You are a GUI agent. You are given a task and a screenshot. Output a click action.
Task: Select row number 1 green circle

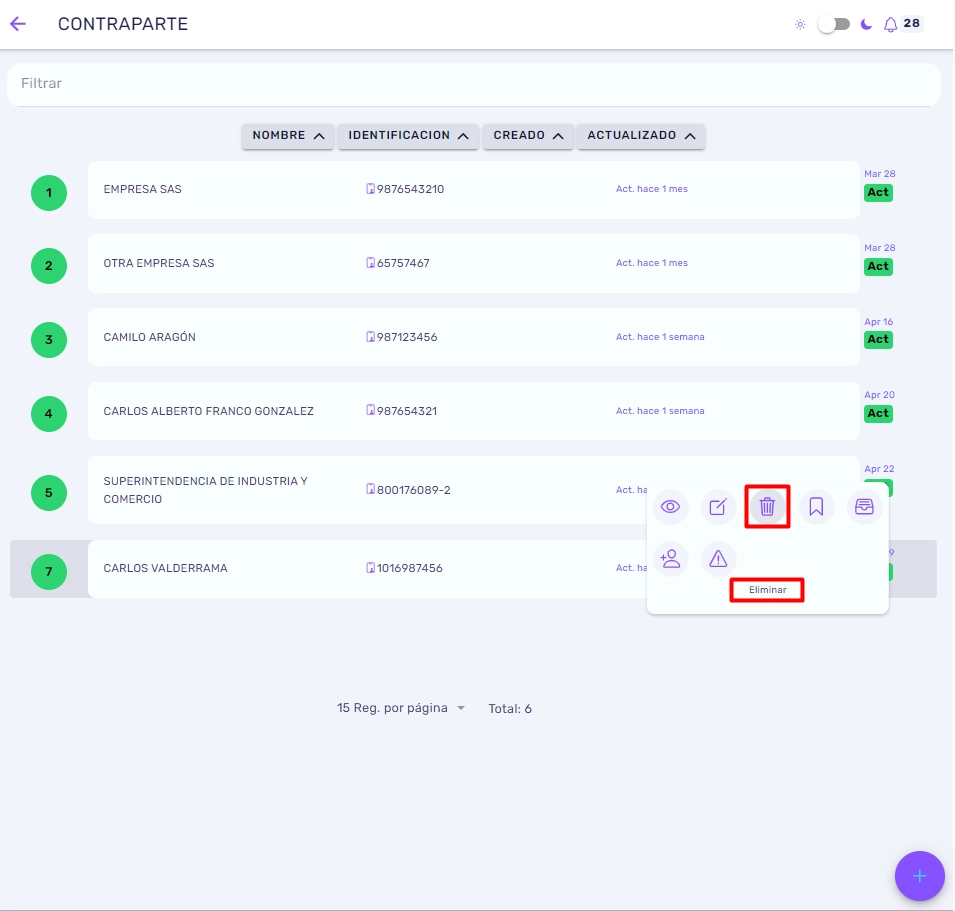(49, 193)
